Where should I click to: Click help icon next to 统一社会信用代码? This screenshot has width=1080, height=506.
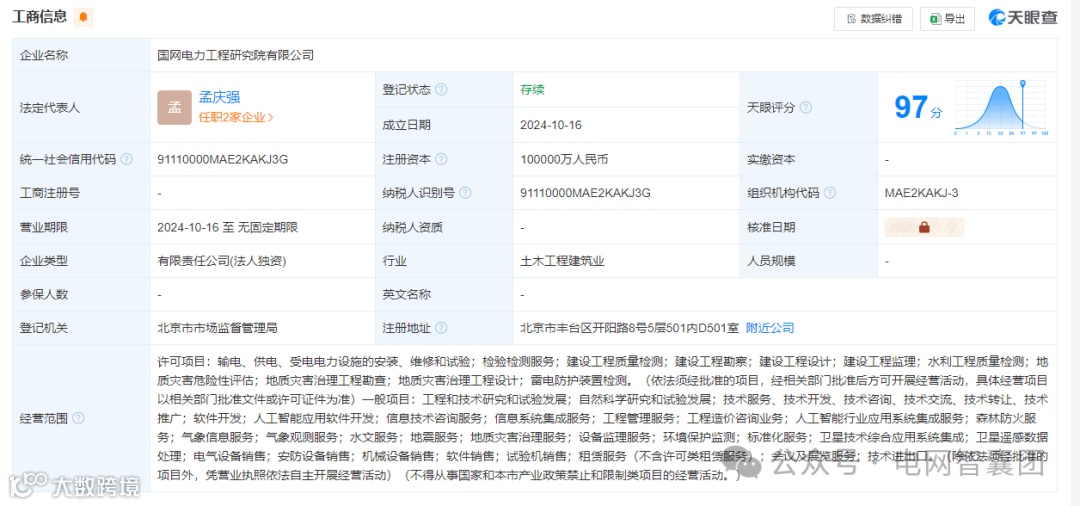[x=127, y=159]
